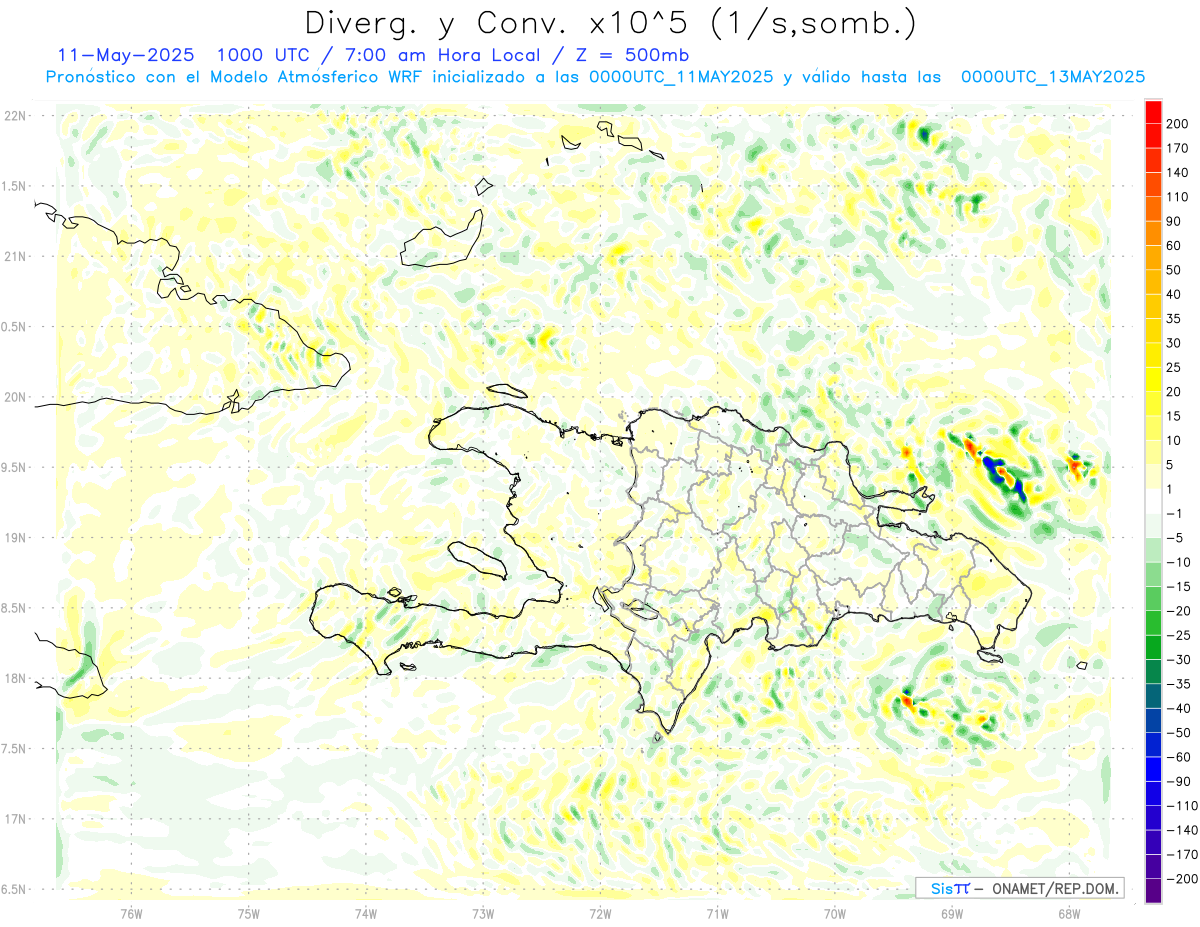Click the 21N latitude label
The image size is (1200, 927).
pos(15,256)
